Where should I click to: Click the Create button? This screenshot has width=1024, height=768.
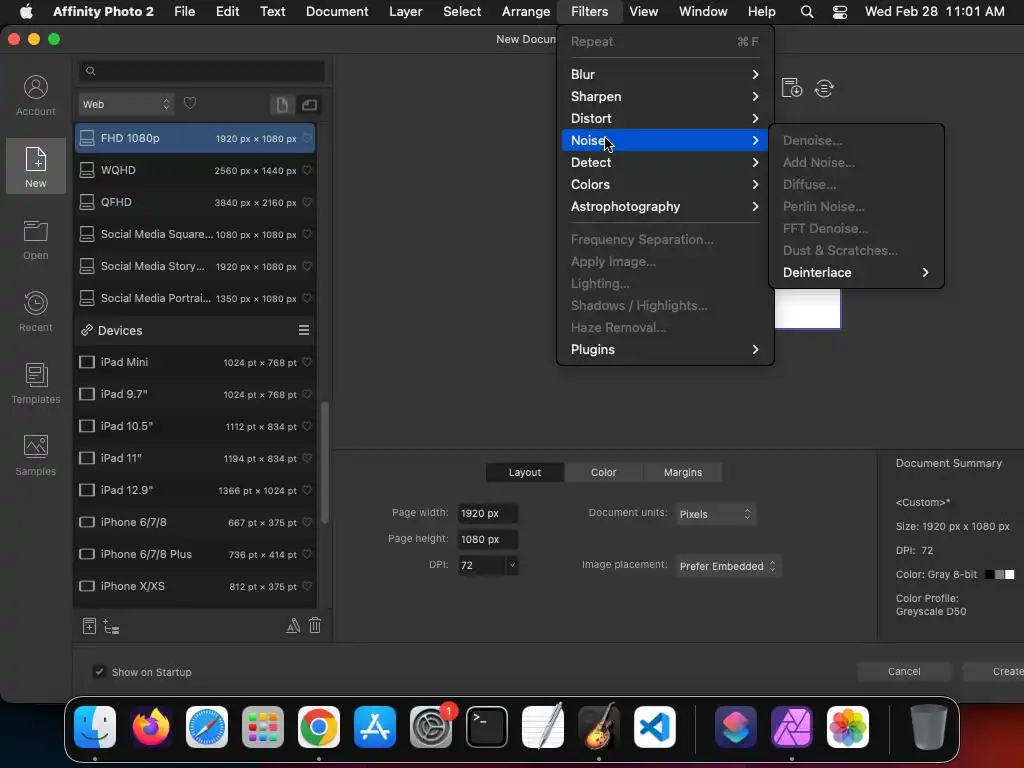click(x=994, y=671)
